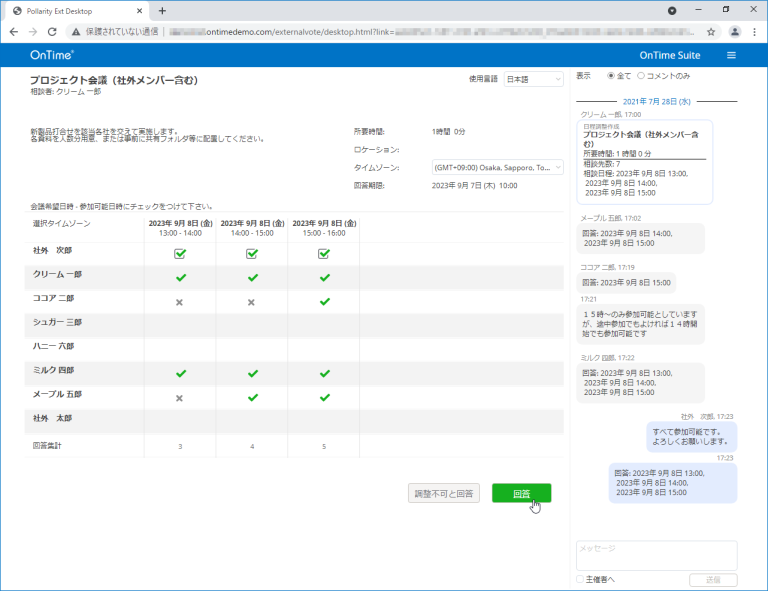Open a new tab with plus icon

point(162,11)
